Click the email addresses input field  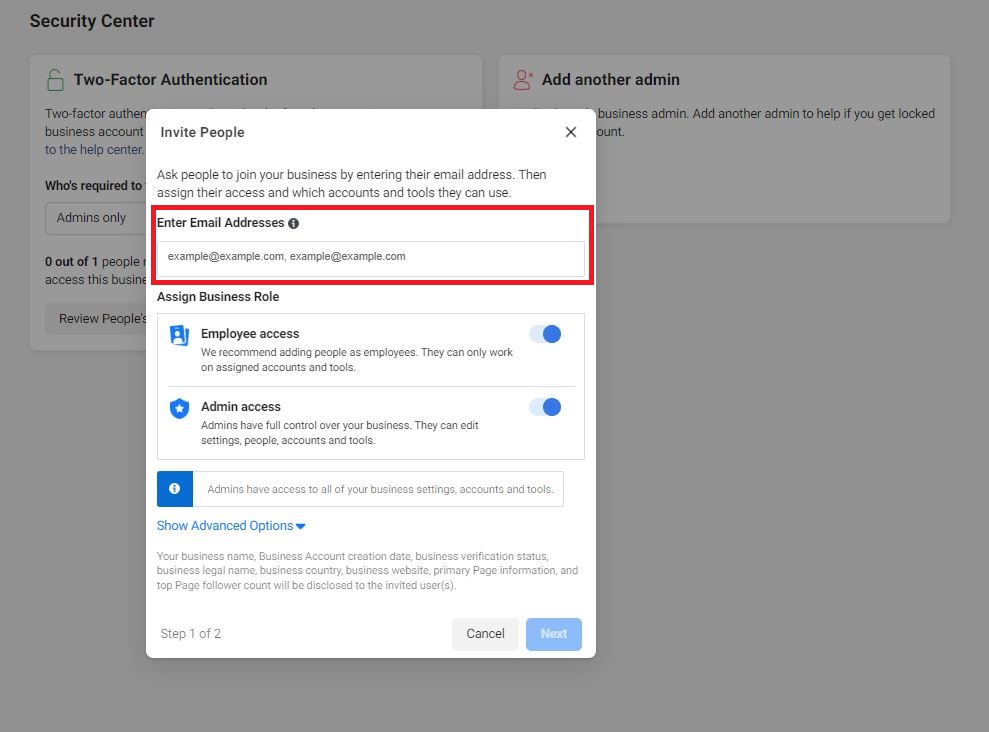tap(370, 258)
